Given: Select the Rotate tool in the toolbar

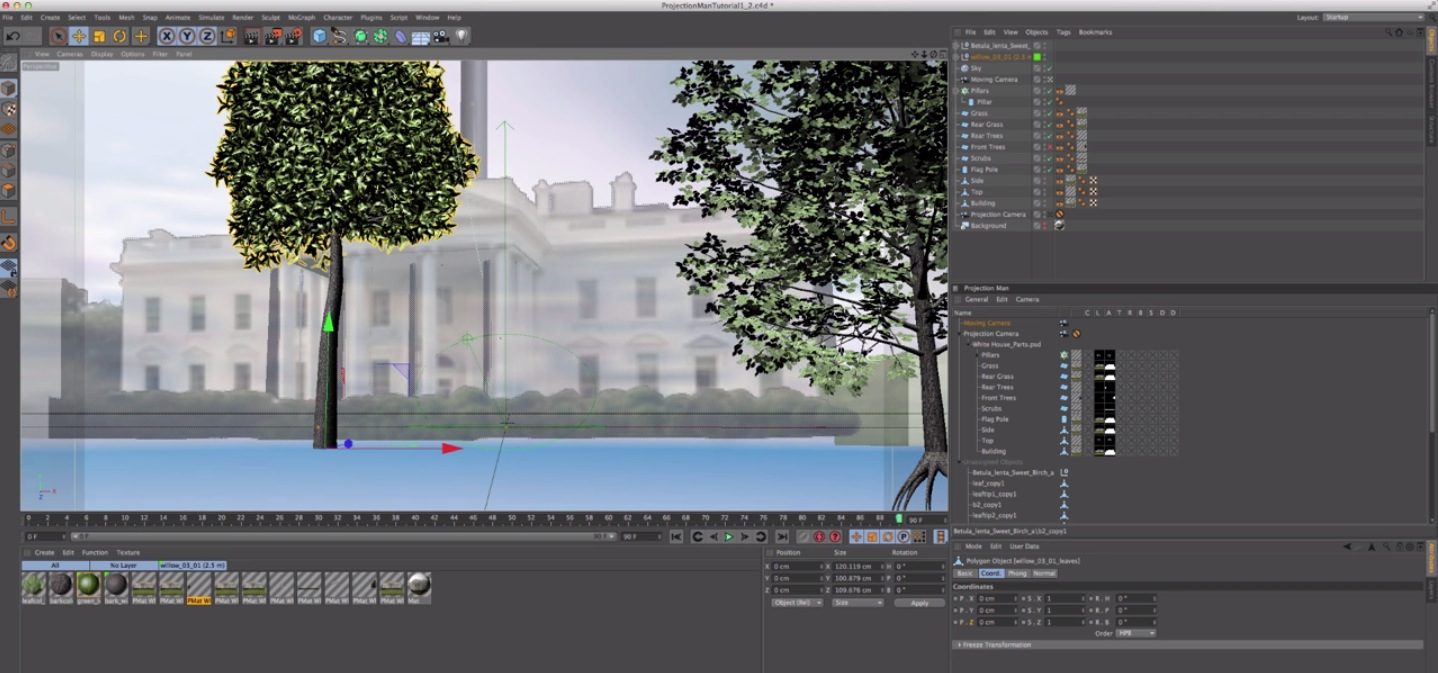Looking at the screenshot, I should [120, 36].
